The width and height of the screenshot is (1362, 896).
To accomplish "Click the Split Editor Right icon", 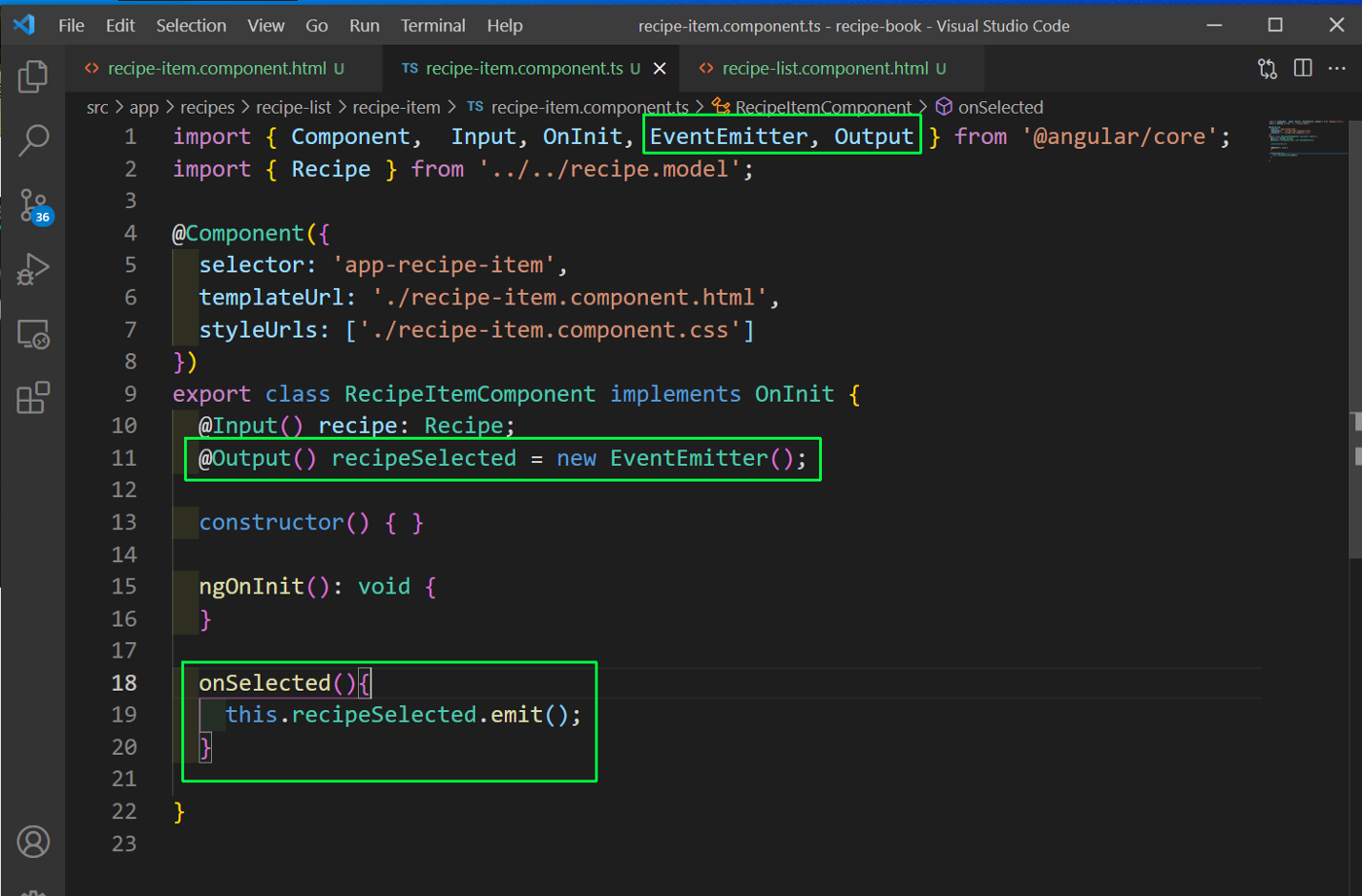I will [x=1303, y=68].
